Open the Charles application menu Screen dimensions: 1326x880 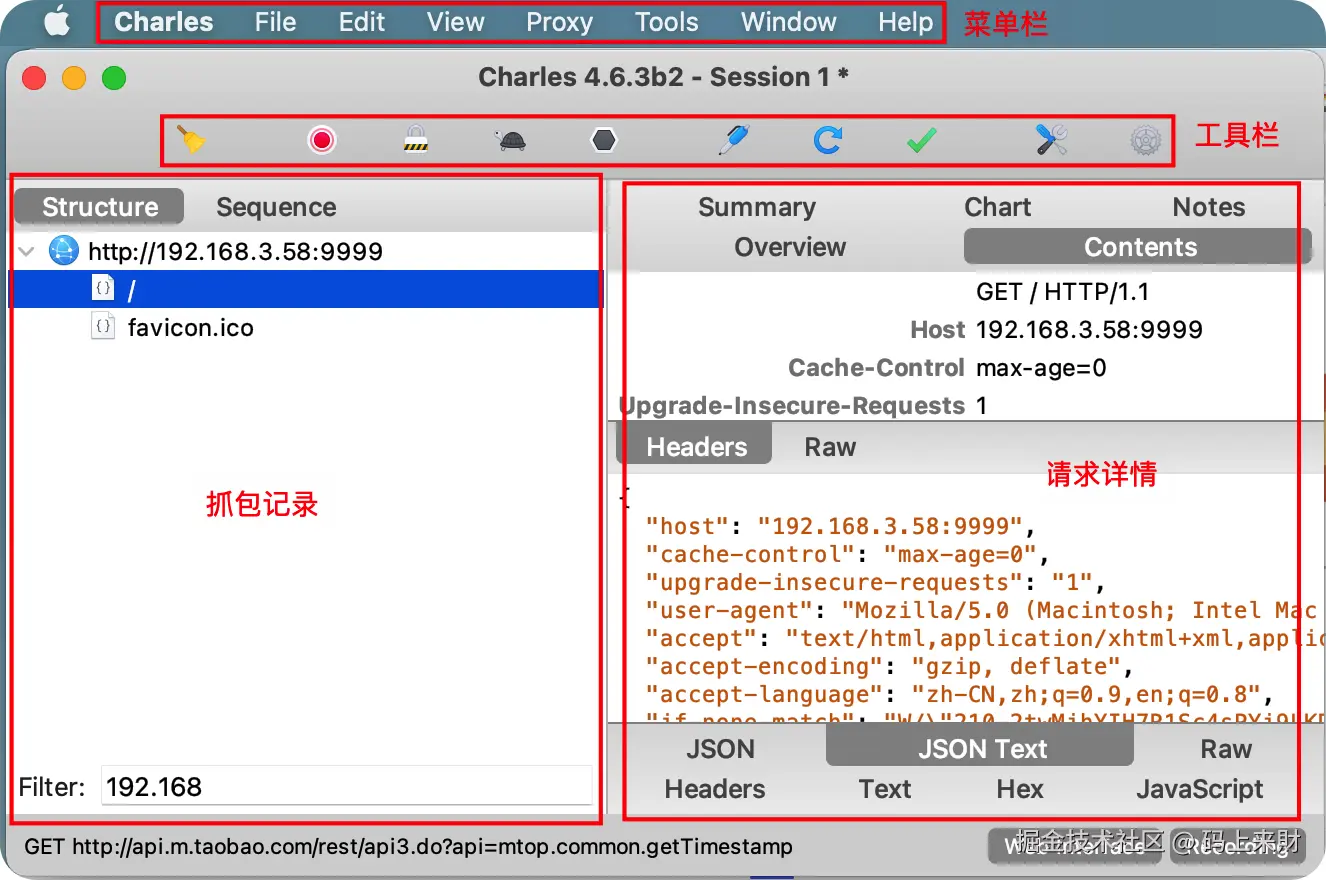tap(163, 22)
